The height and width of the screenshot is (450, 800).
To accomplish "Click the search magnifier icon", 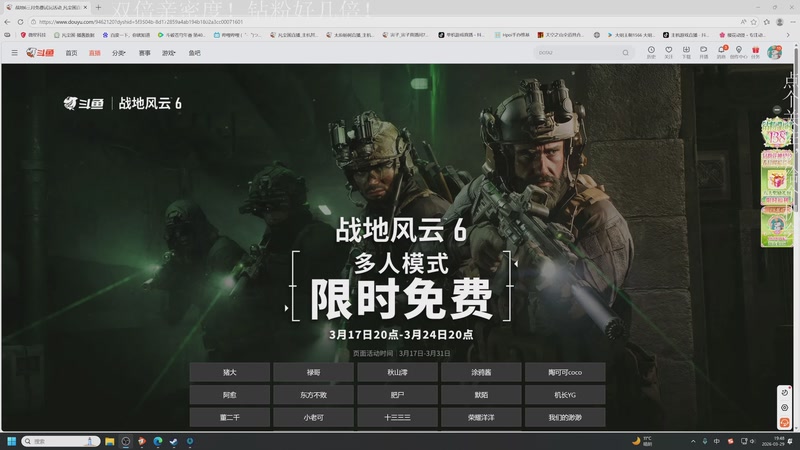I will [x=626, y=53].
